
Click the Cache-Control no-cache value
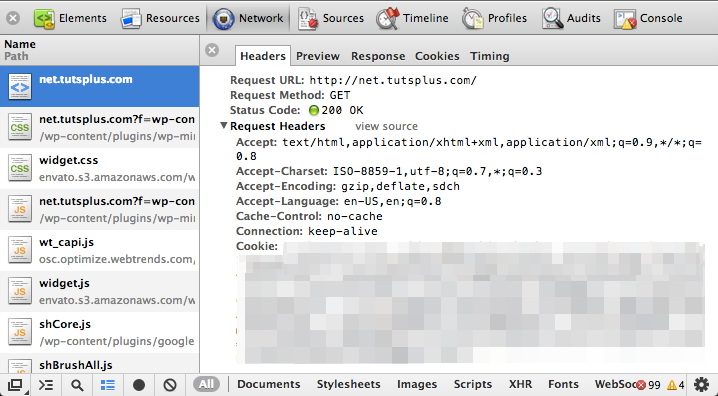click(354, 216)
